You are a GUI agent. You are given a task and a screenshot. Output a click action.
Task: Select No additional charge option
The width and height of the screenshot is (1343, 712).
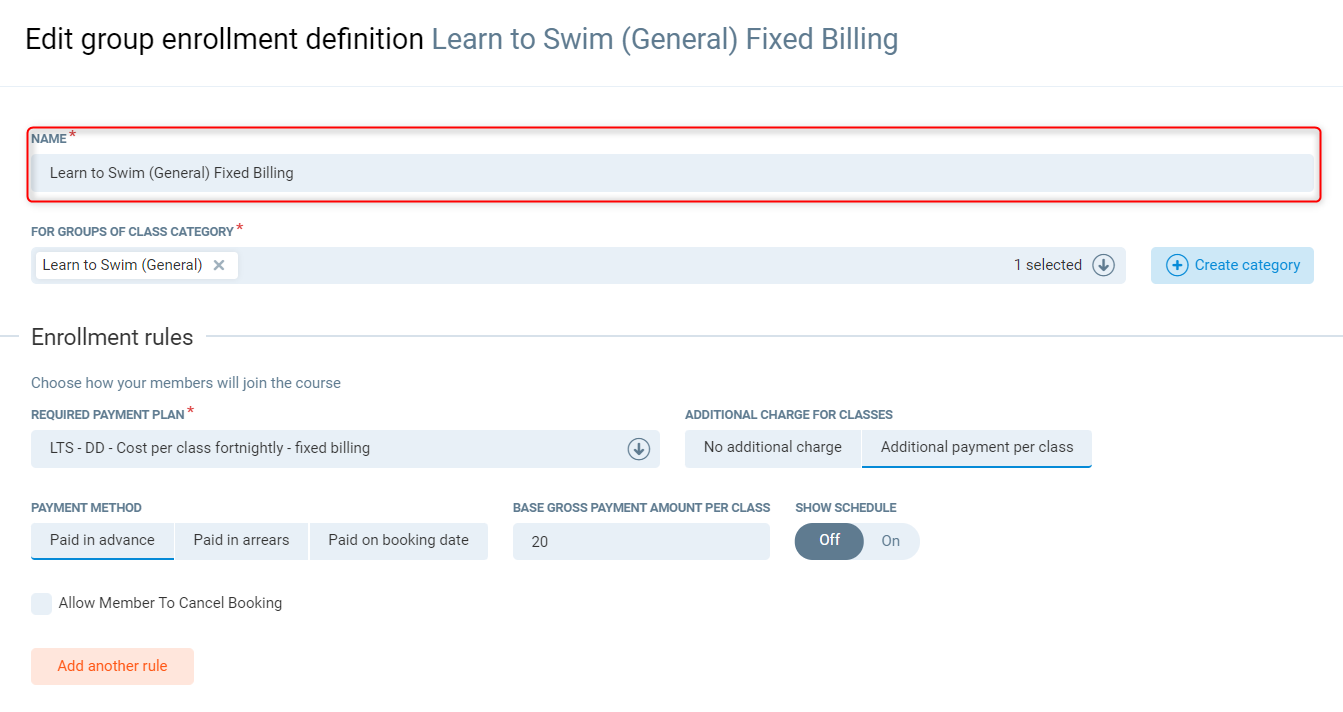pyautogui.click(x=772, y=448)
